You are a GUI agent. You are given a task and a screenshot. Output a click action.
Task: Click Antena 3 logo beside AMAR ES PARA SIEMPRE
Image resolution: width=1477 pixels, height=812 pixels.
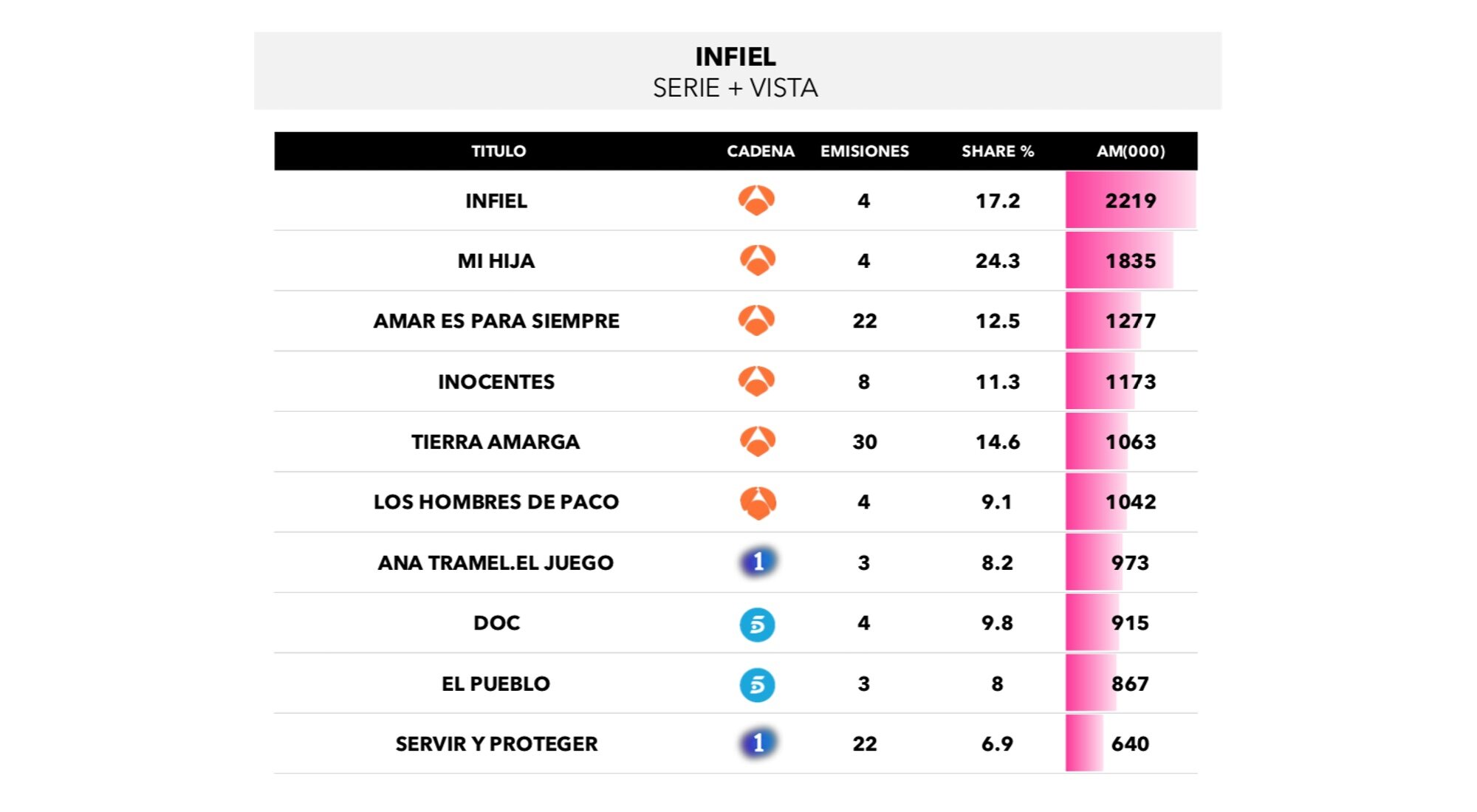tap(757, 320)
